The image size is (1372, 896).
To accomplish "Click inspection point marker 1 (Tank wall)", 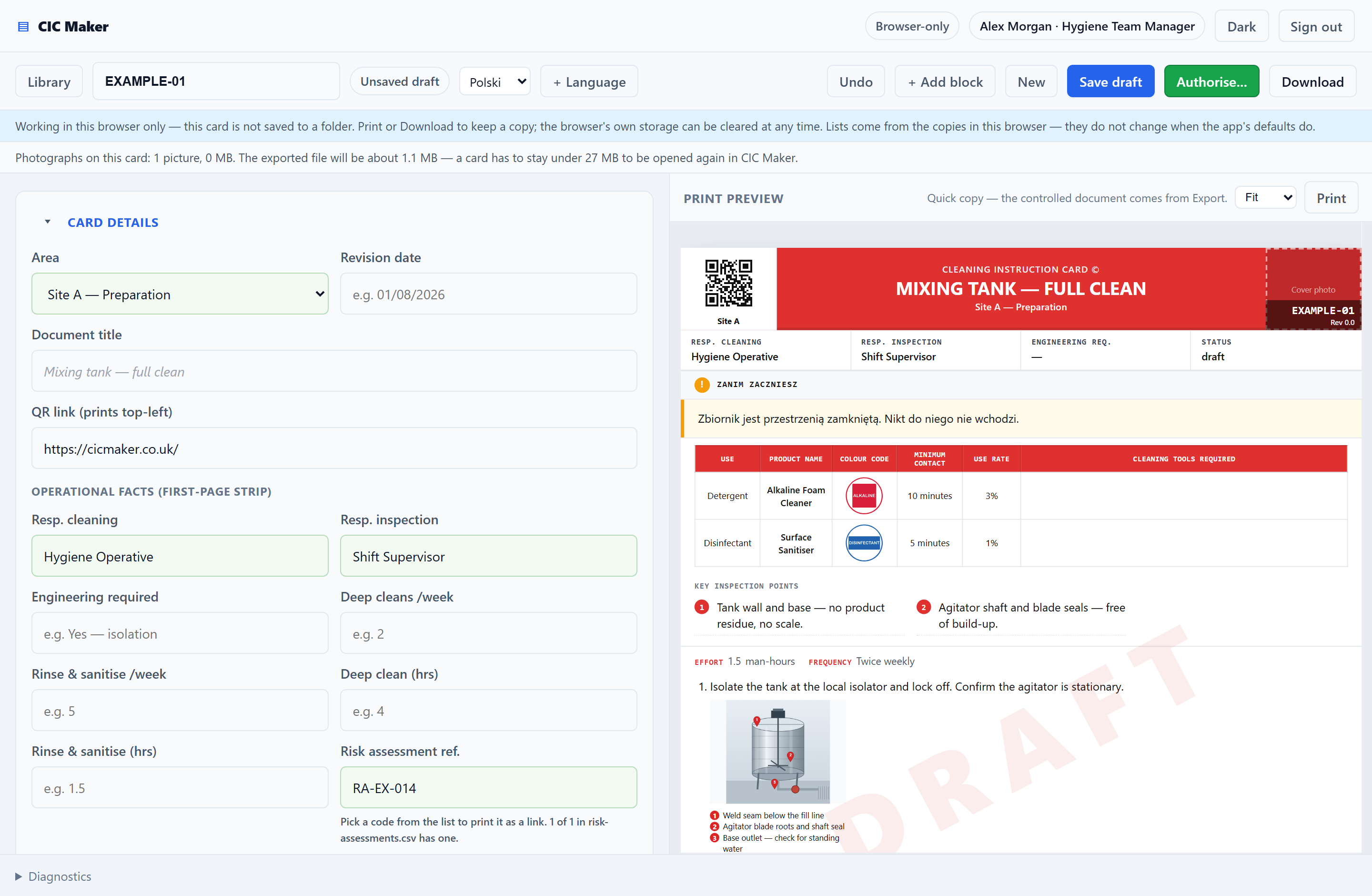I will click(702, 607).
